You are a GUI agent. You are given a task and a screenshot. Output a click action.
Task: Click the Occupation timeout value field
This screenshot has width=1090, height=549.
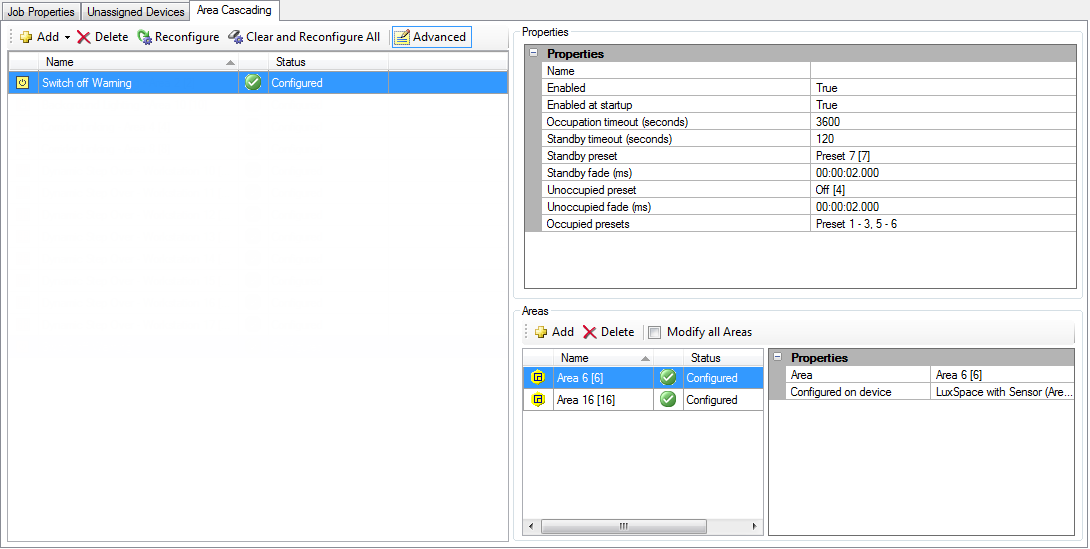[x=943, y=122]
